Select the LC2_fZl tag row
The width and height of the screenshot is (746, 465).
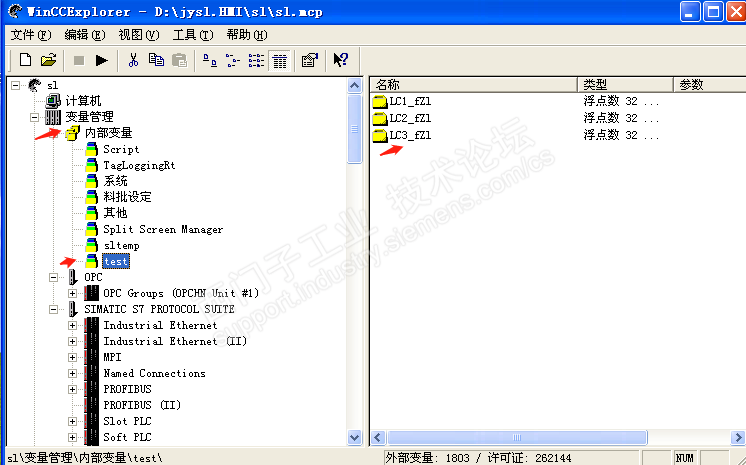(410, 118)
